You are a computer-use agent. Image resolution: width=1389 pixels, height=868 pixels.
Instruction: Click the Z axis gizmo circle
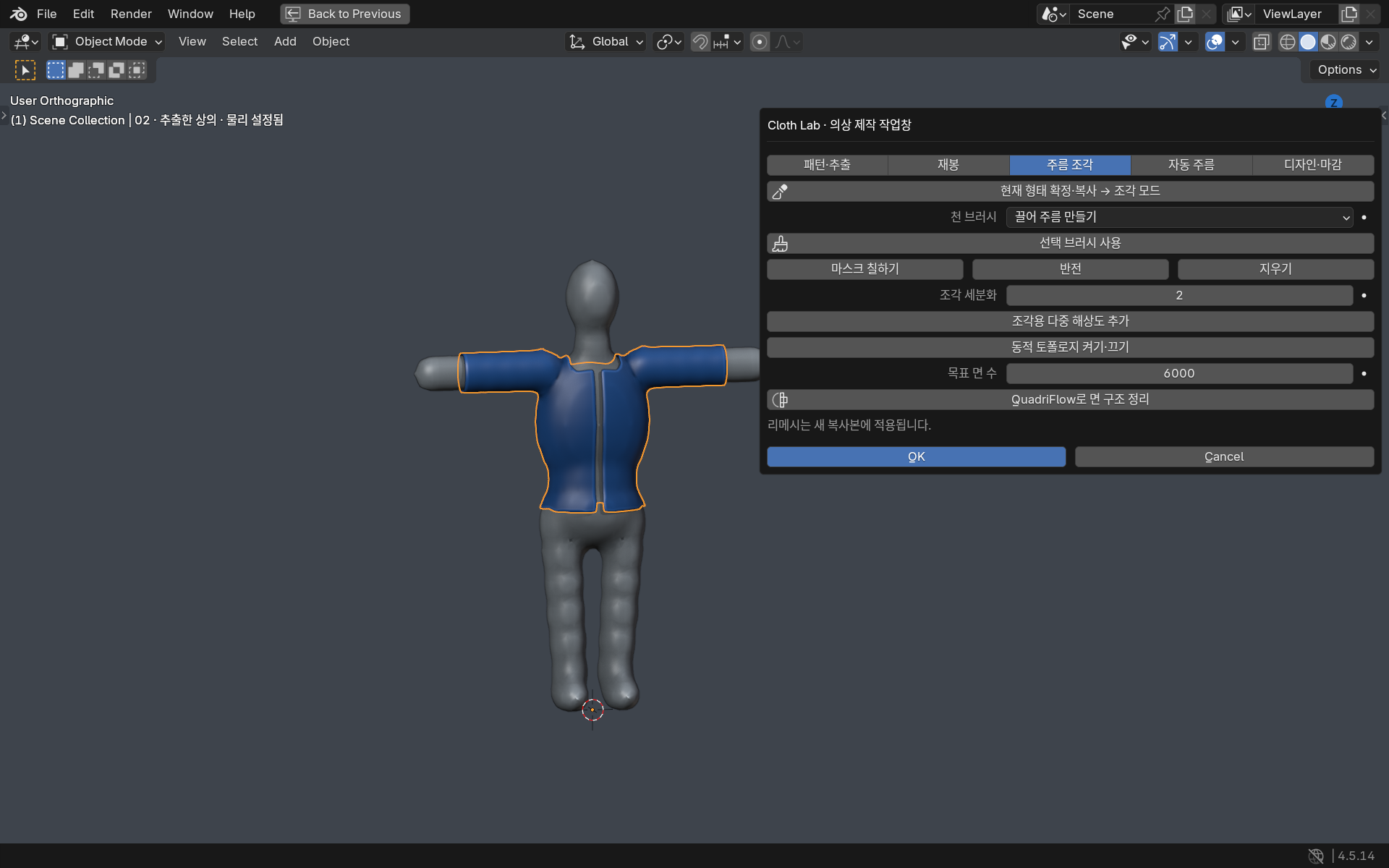pyautogui.click(x=1333, y=103)
